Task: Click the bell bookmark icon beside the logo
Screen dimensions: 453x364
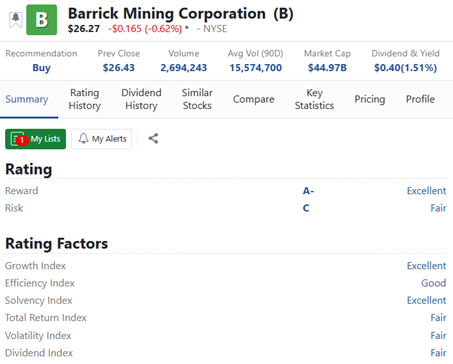Action: coord(15,20)
